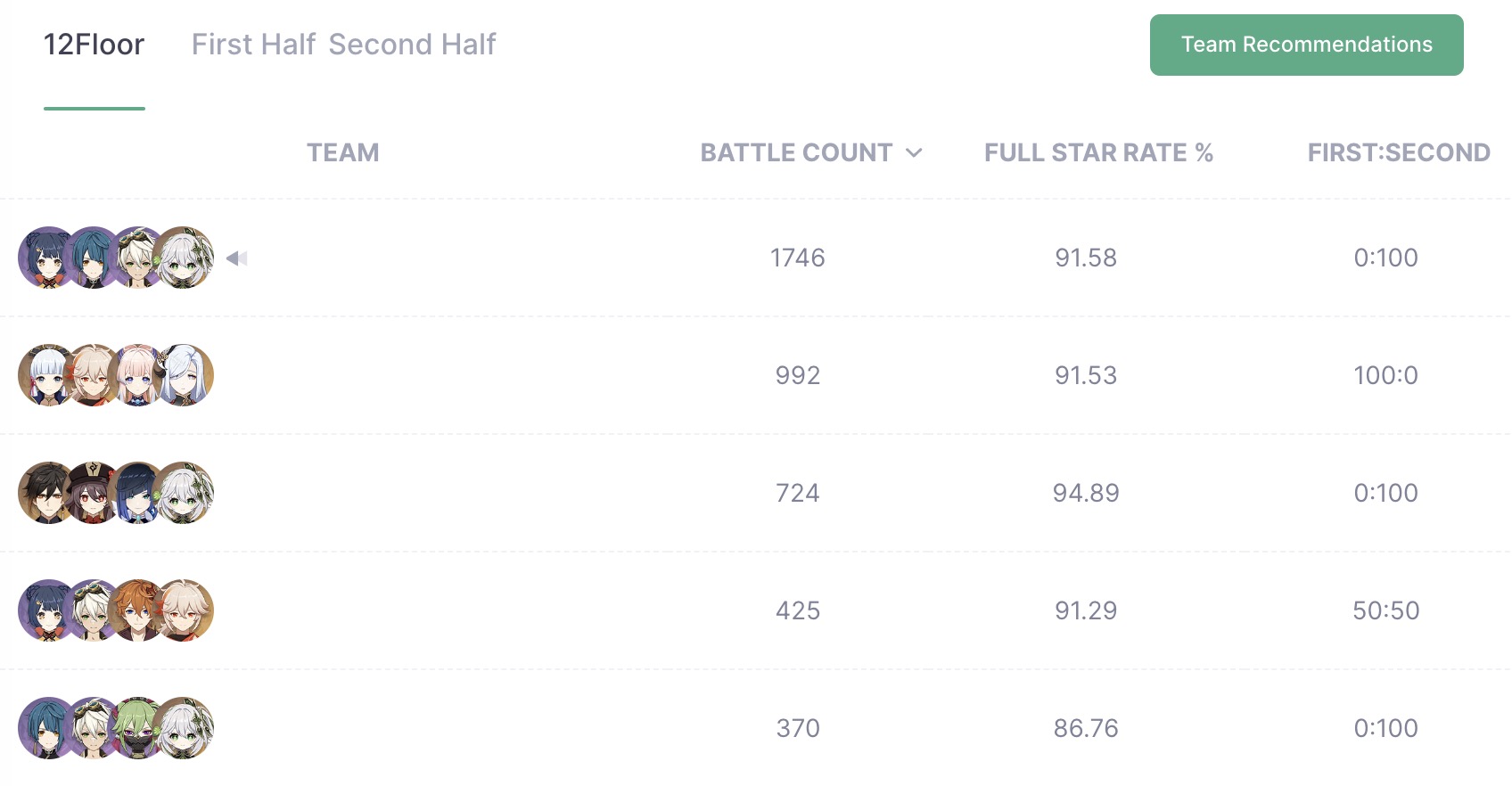
Task: Click green-haired masked avatar in 370 row
Action: (x=137, y=728)
